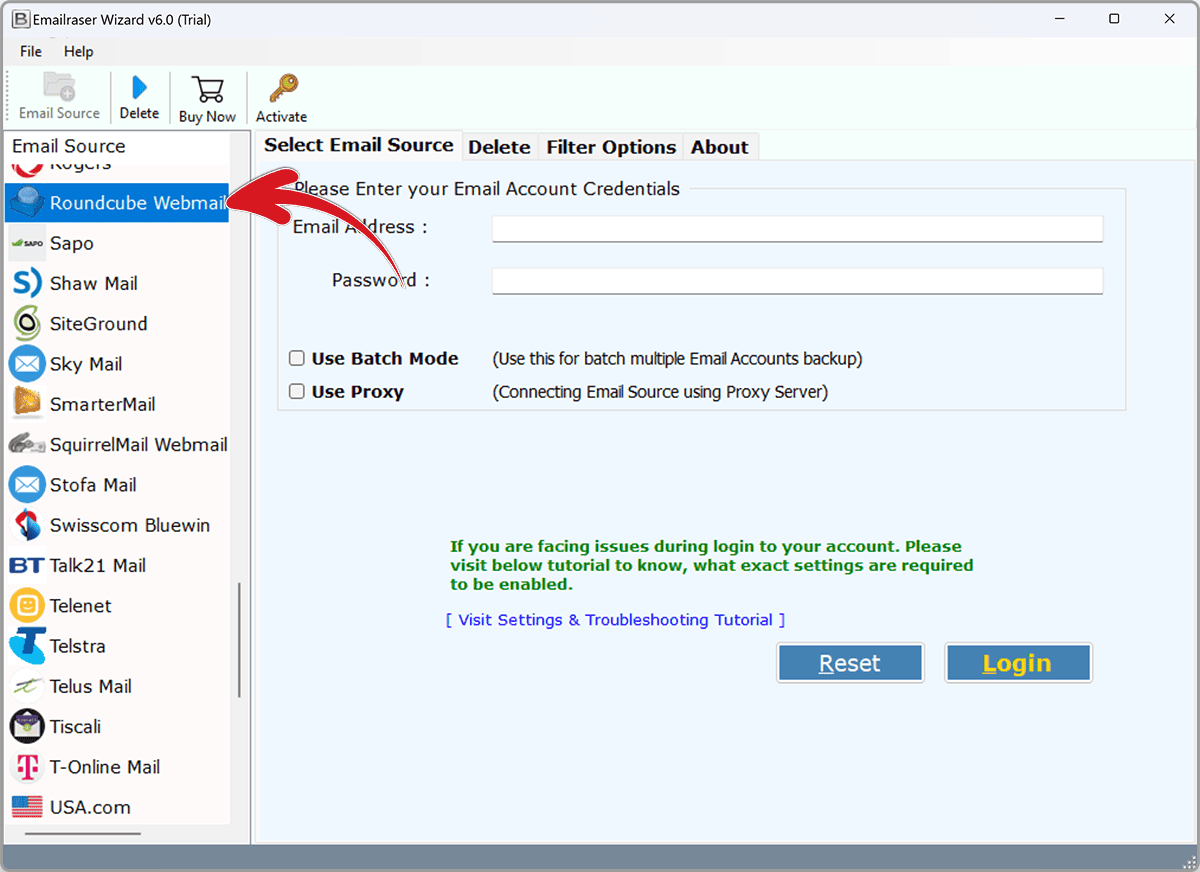Click the Login button
The width and height of the screenshot is (1200, 872).
coord(1018,663)
